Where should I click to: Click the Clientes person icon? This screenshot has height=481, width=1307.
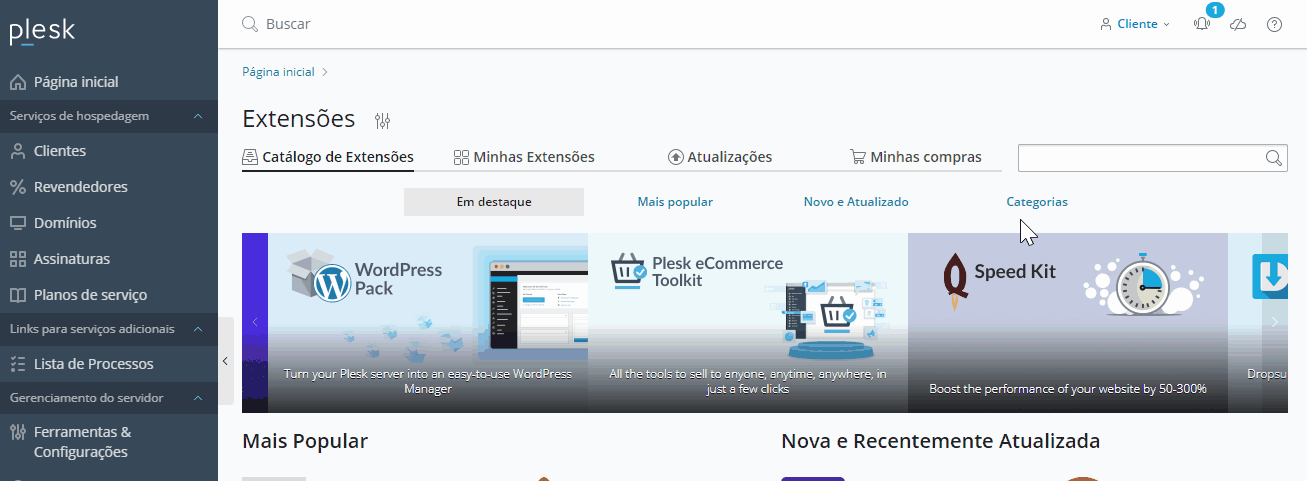point(17,151)
